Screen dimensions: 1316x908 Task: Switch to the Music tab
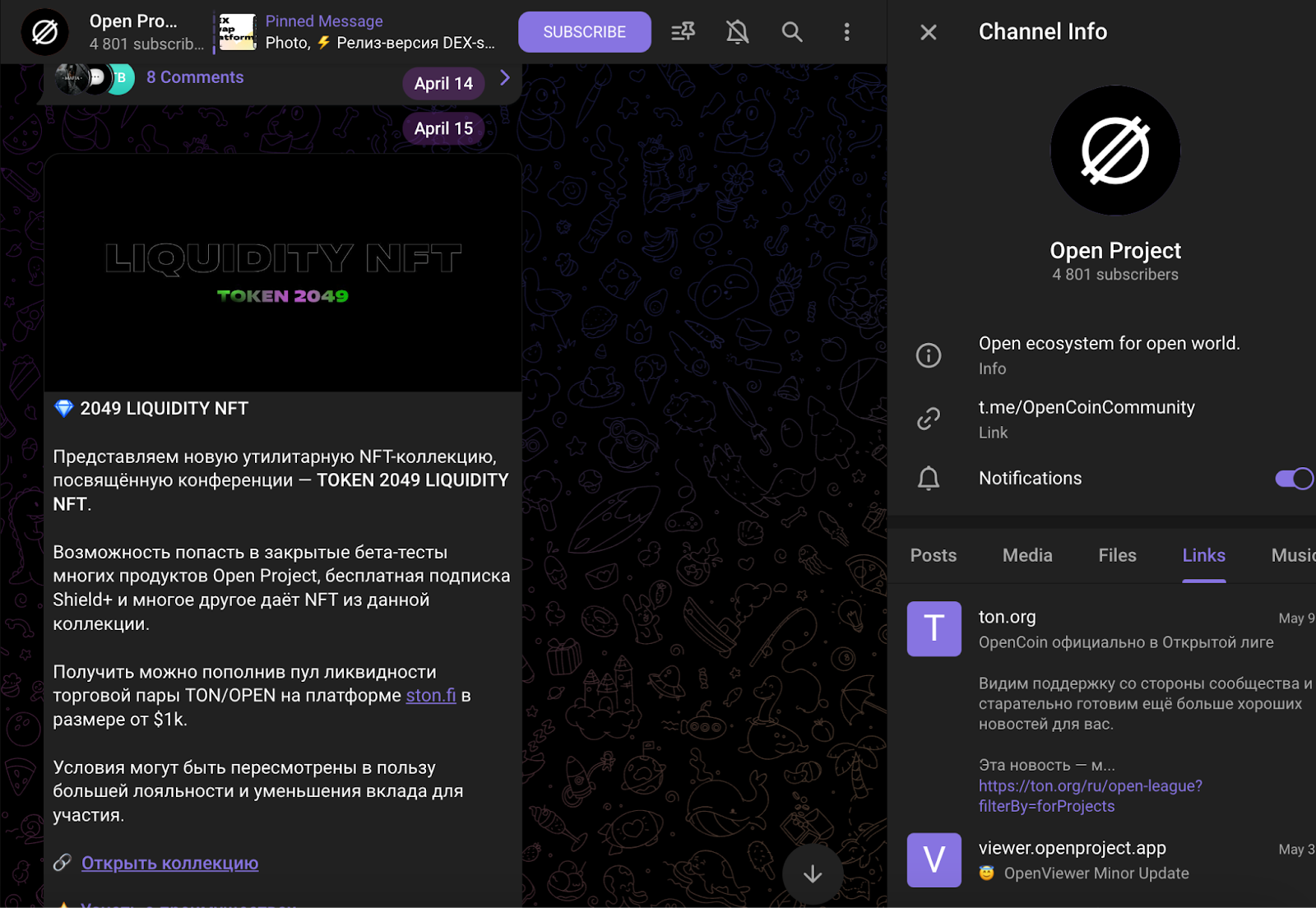coord(1293,555)
